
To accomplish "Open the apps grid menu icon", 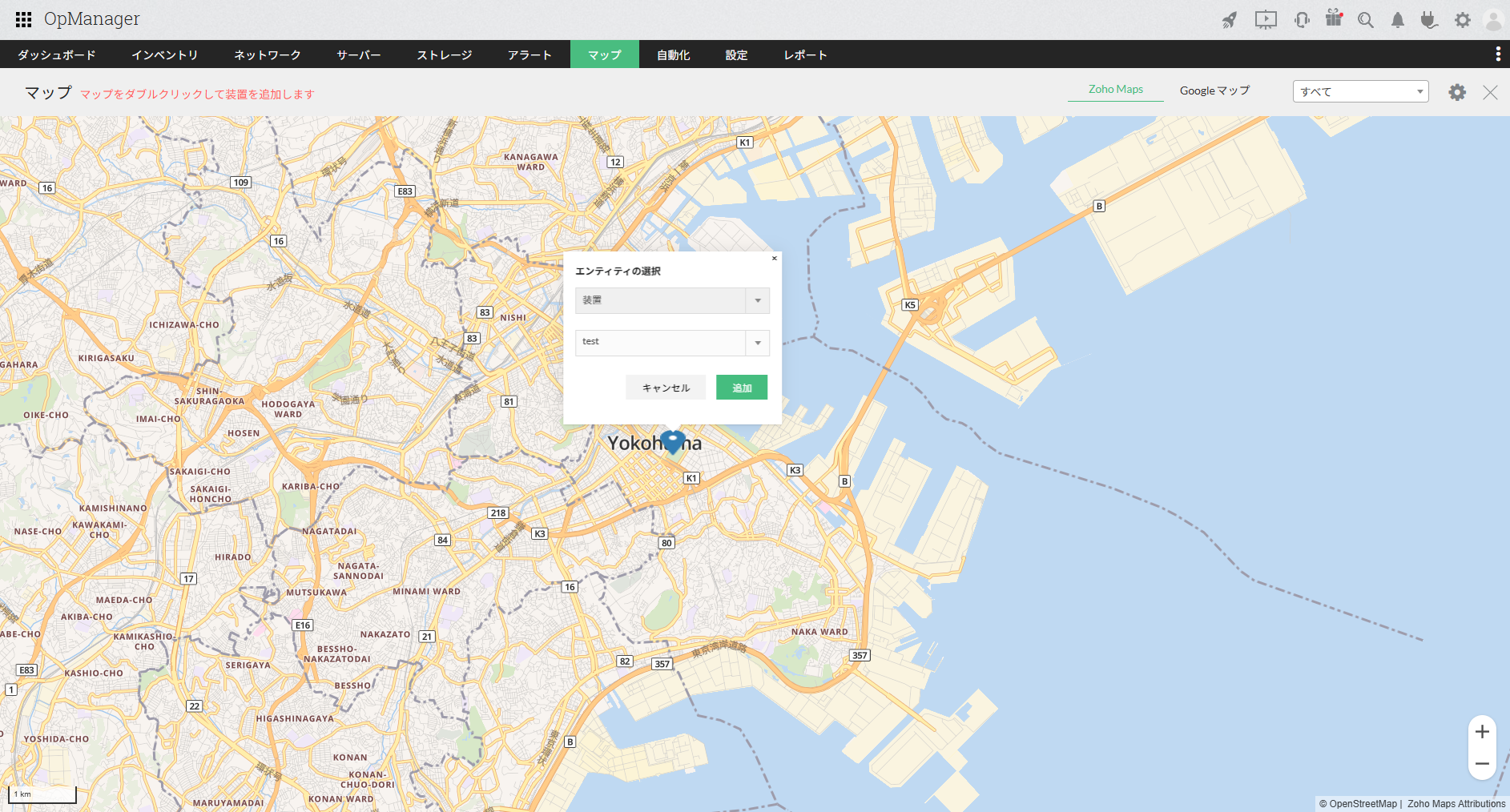I will point(24,19).
